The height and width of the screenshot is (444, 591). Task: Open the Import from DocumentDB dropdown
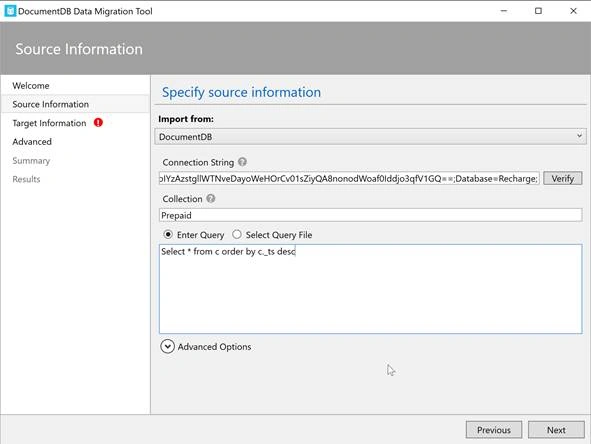(x=371, y=136)
